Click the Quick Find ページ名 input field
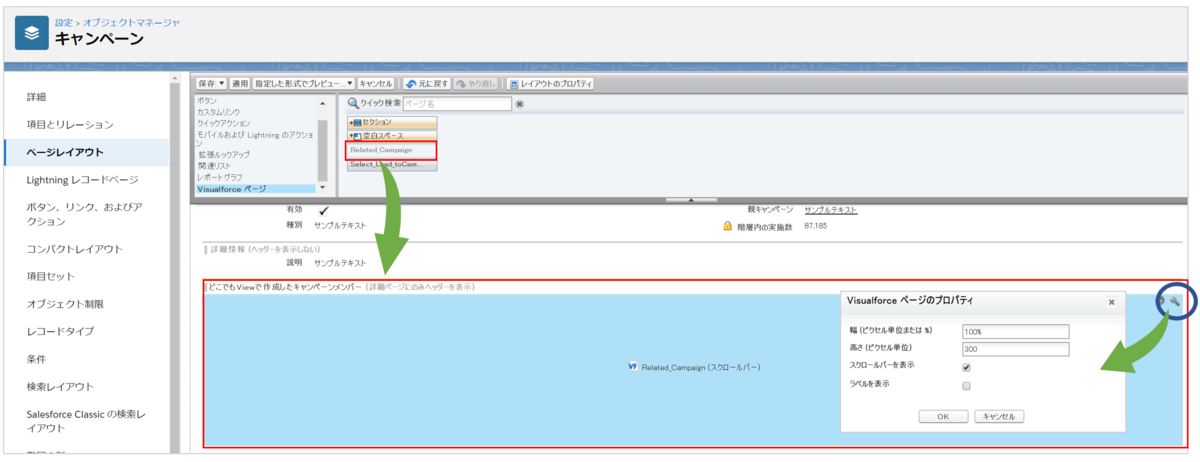Viewport: 1200px width, 462px height. point(457,103)
